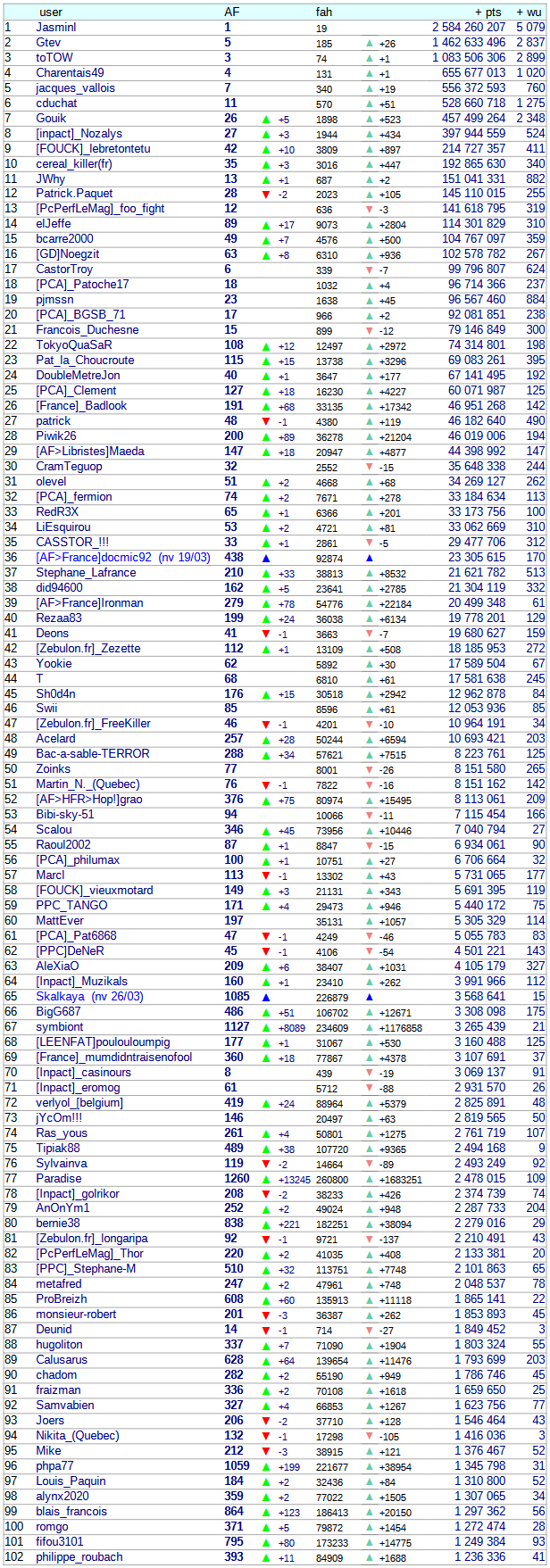Open the TokyoQuaSaR user link
The width and height of the screenshot is (550, 1568).
(x=74, y=345)
